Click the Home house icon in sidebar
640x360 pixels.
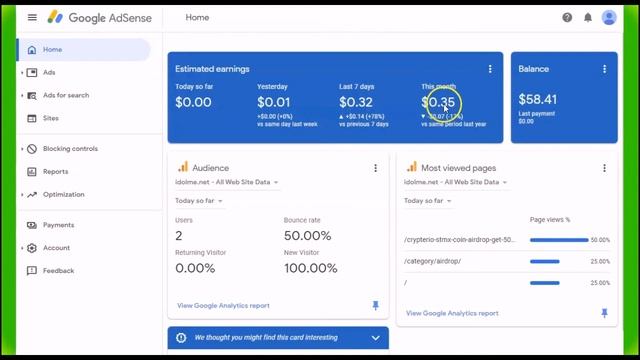pos(32,50)
